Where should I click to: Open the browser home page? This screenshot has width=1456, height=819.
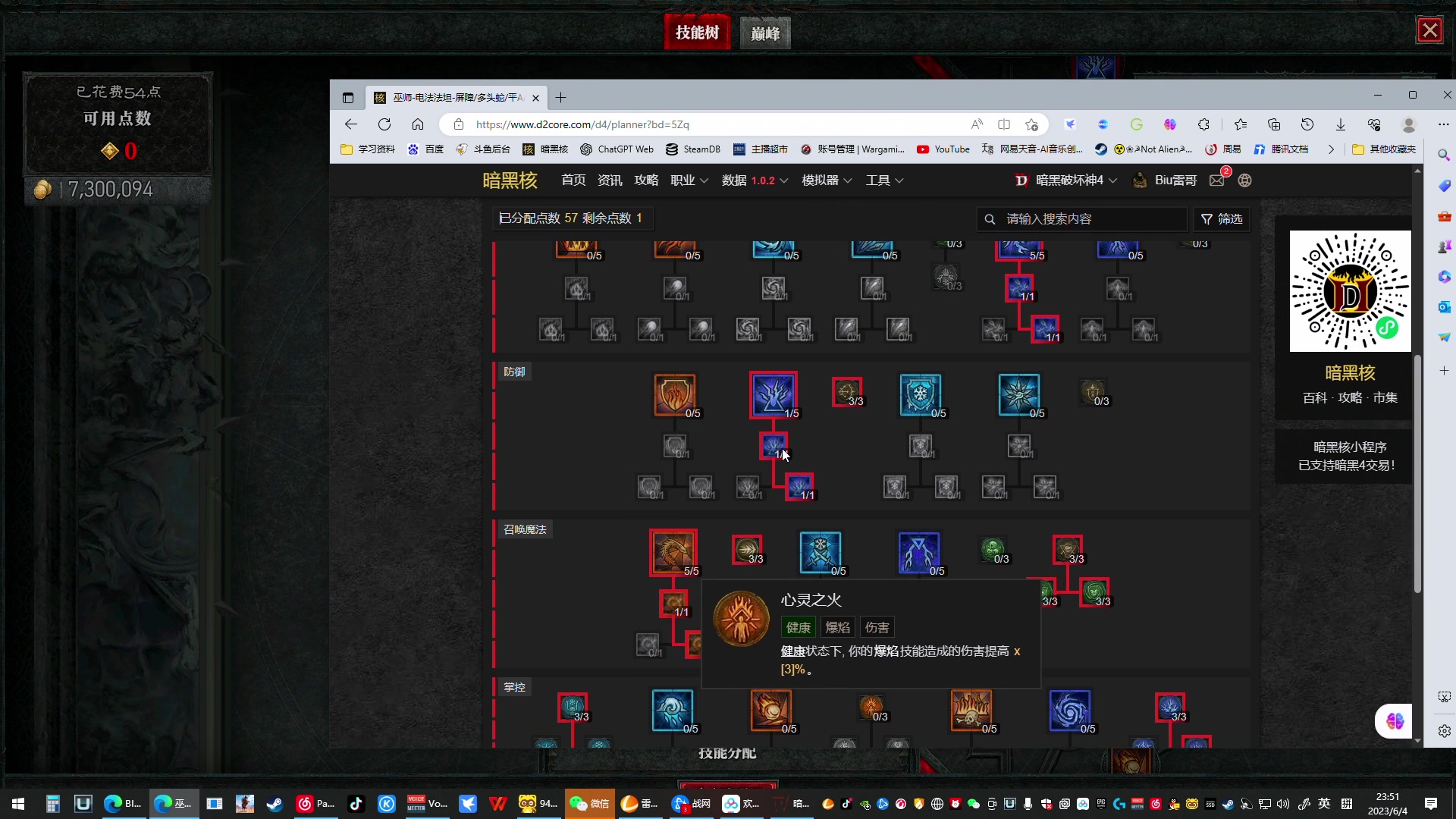[x=418, y=124]
